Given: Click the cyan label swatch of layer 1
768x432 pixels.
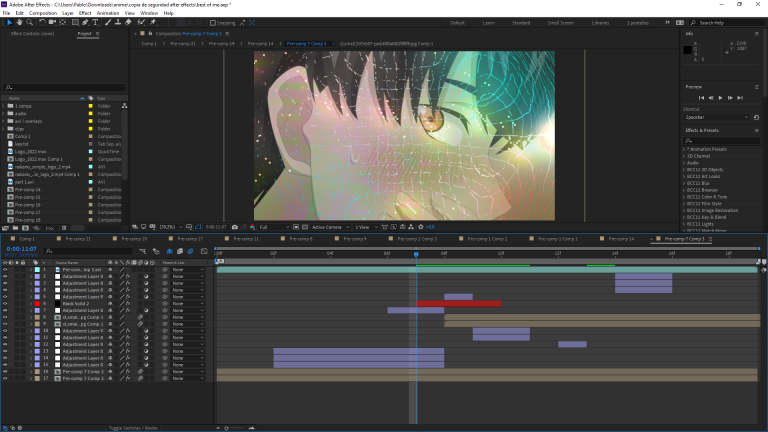Looking at the screenshot, I should (x=37, y=269).
